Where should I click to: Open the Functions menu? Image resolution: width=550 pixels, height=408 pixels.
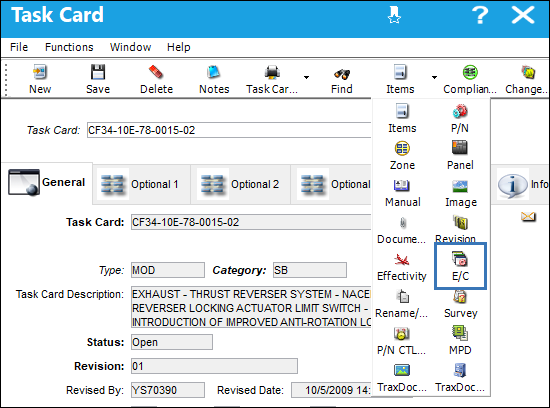[x=69, y=47]
